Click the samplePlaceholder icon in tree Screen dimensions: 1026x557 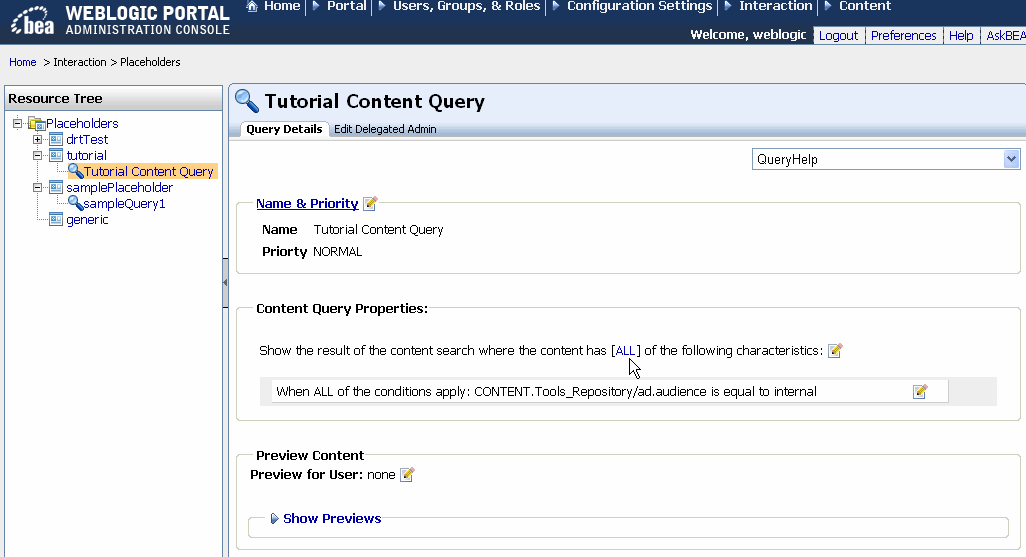point(56,187)
